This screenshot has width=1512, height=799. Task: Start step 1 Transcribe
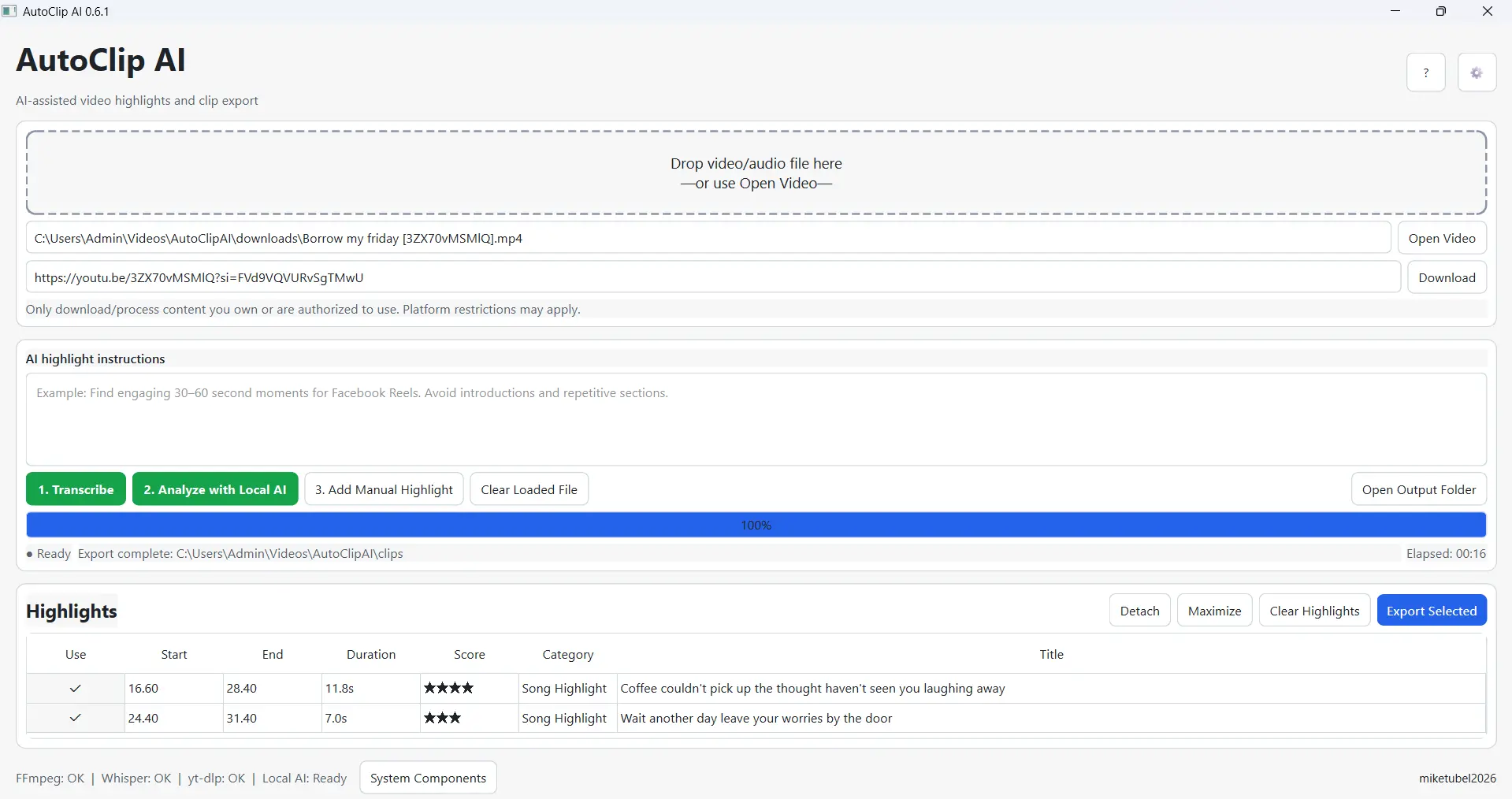tap(76, 489)
